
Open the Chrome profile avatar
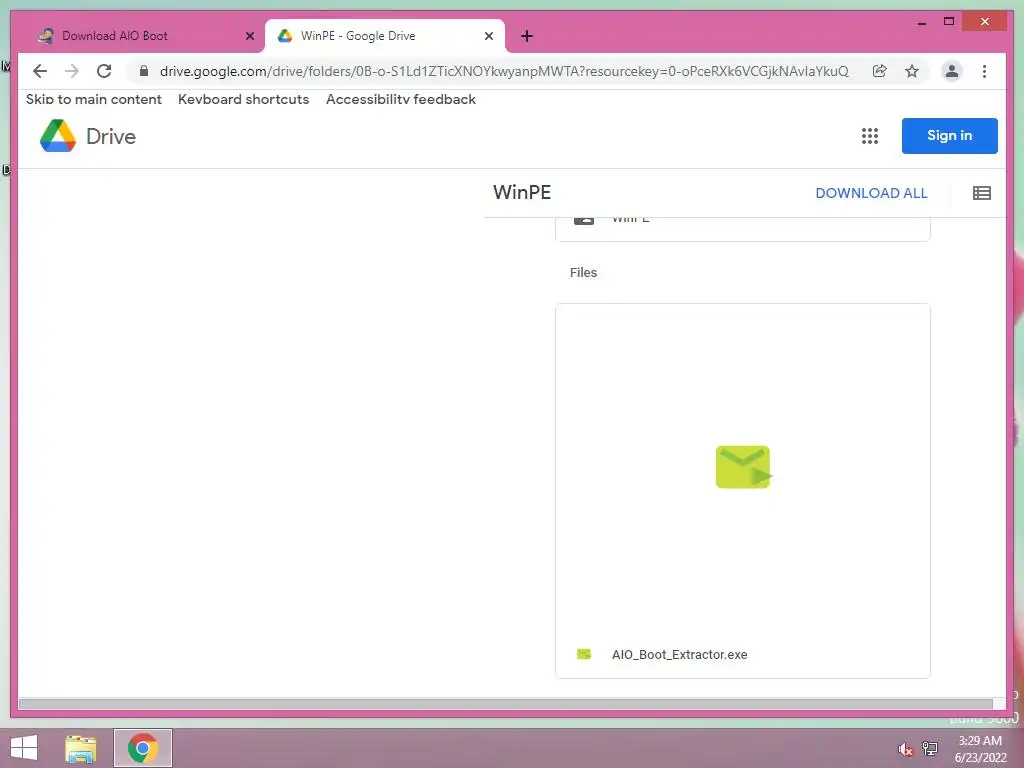point(952,71)
